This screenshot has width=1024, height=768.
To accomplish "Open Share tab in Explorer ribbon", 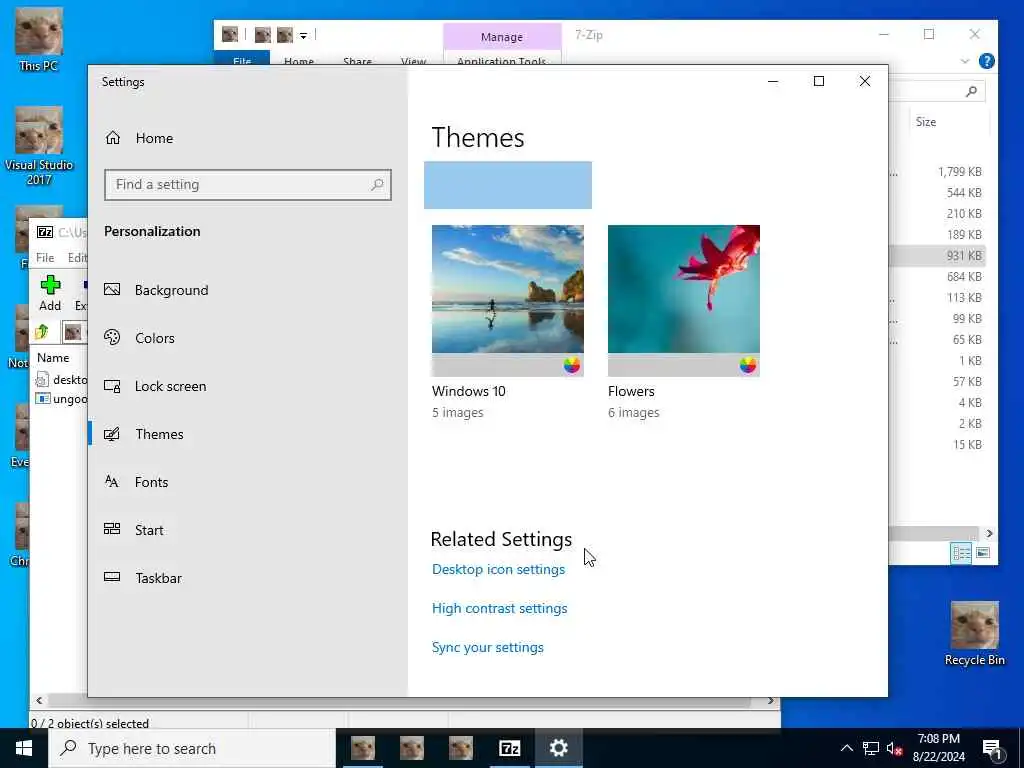I will click(x=357, y=61).
